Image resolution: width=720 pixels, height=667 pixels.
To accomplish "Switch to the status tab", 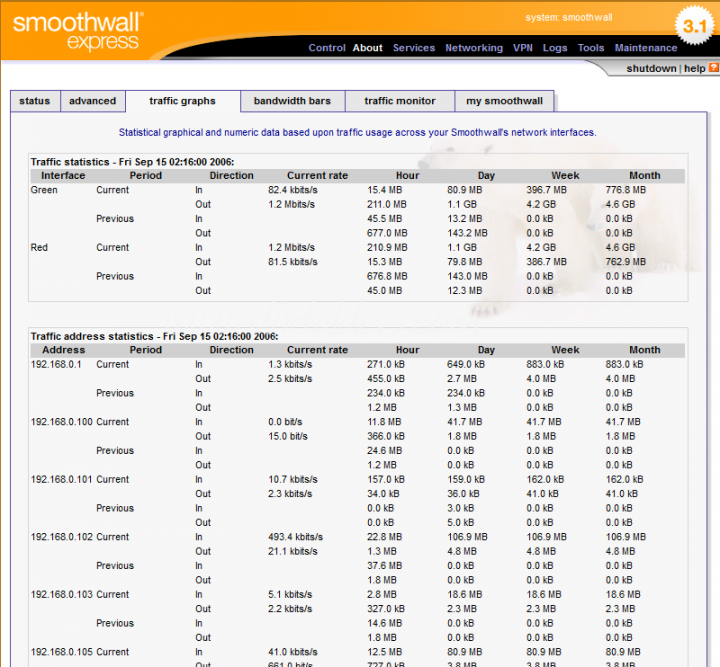I will coord(35,101).
